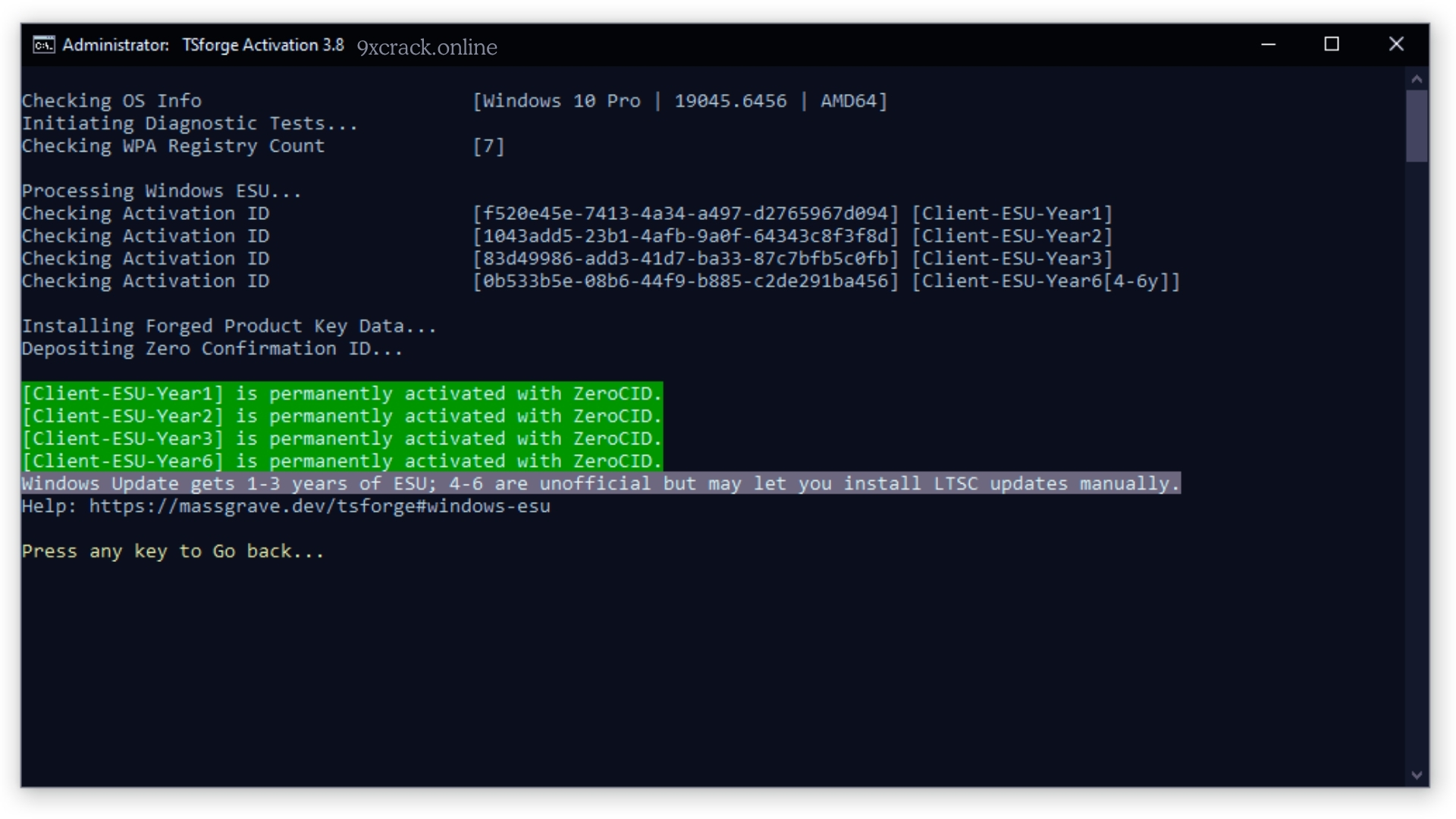
Task: Click the '[Client-ESU-Year1]' label beside its activation ID
Action: 1012,214
